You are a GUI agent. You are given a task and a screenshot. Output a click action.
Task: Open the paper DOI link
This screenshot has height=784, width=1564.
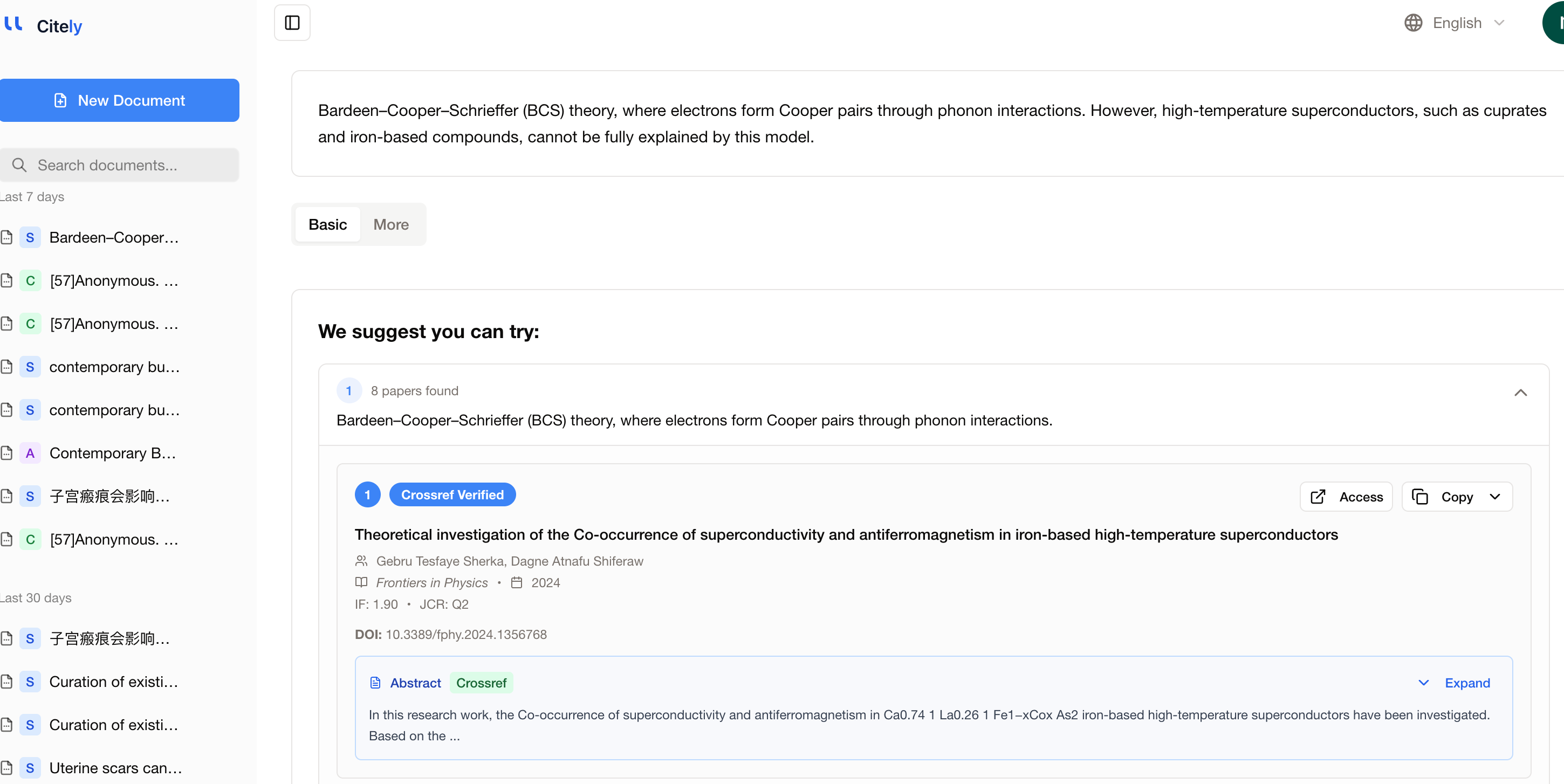pos(465,634)
